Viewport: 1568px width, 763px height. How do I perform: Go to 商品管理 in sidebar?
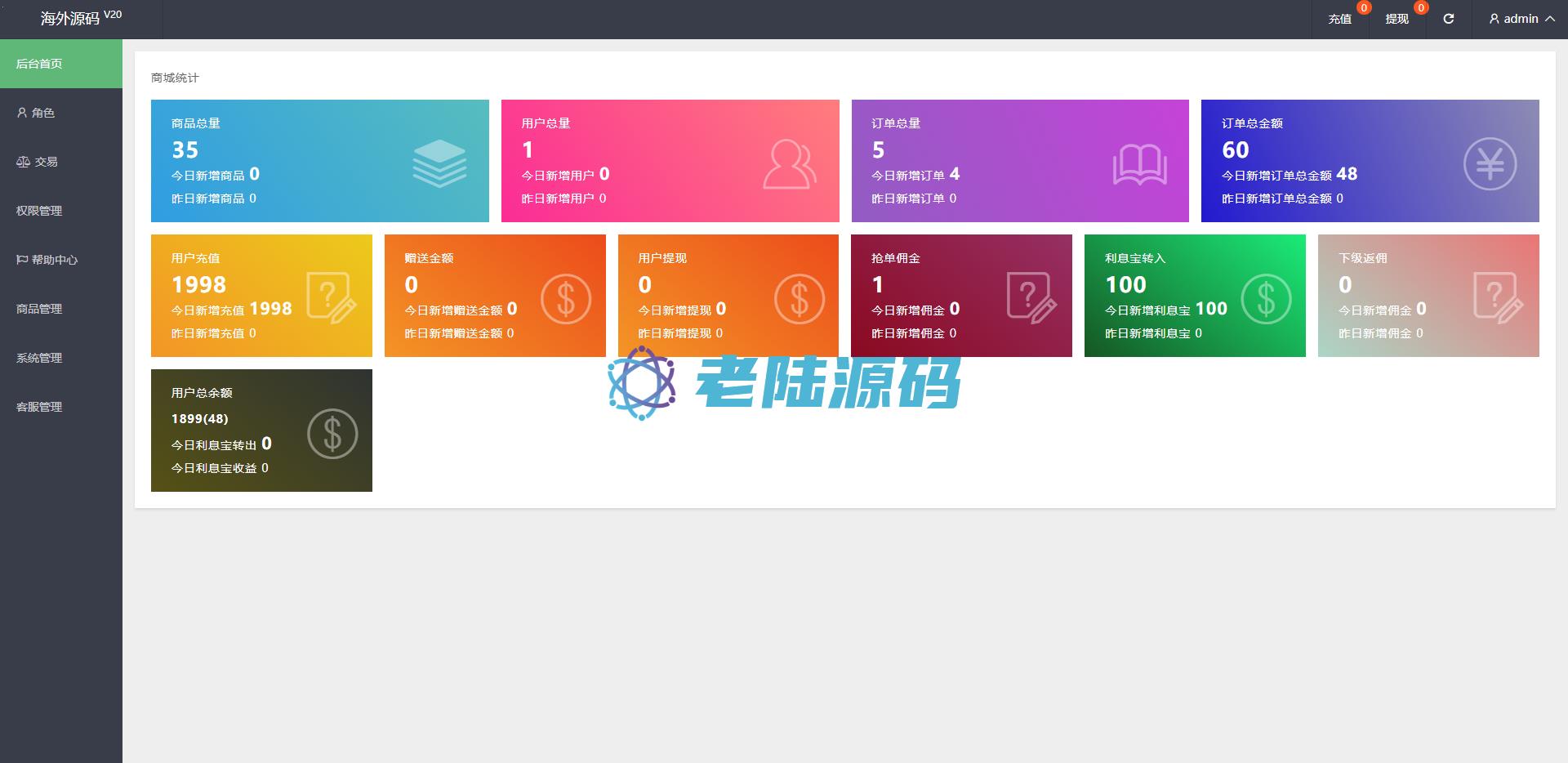(x=39, y=309)
